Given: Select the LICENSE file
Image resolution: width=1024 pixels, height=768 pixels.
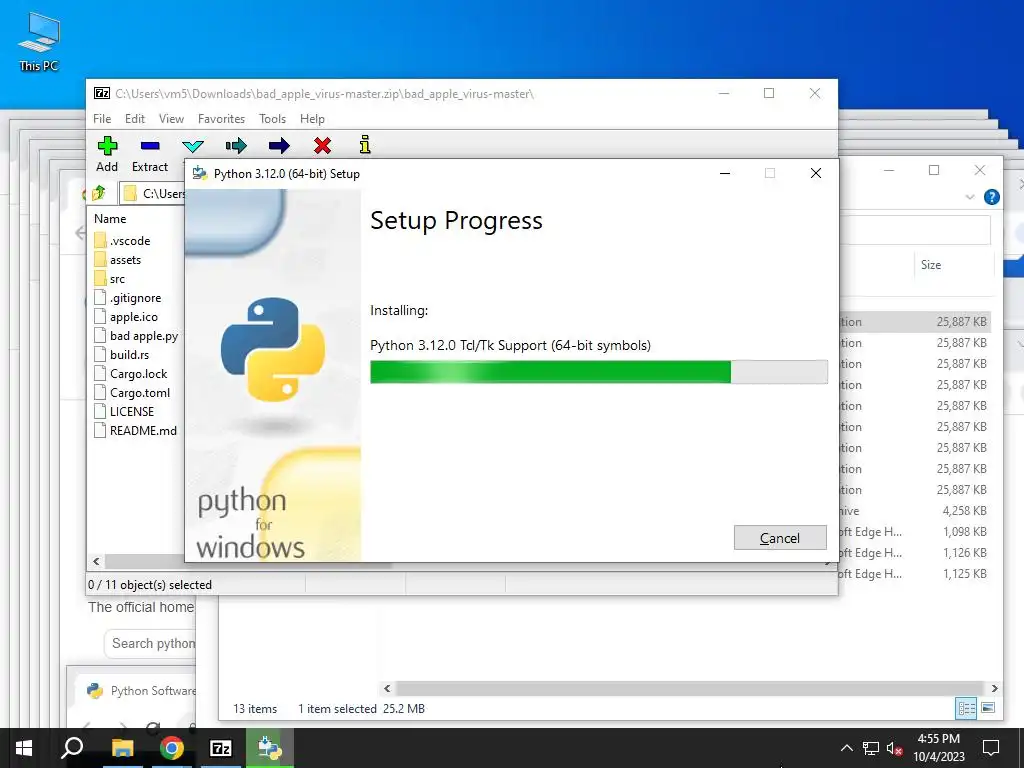Looking at the screenshot, I should [132, 411].
